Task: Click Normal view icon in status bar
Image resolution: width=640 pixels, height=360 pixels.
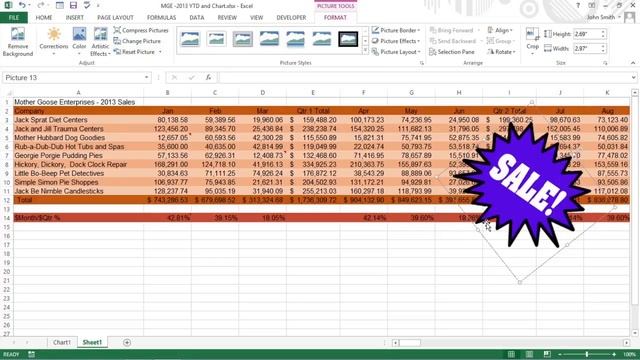Action: click(511, 354)
